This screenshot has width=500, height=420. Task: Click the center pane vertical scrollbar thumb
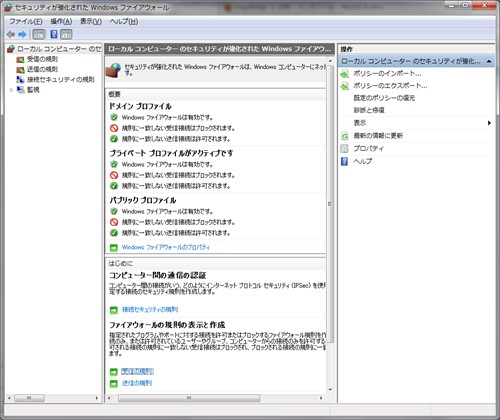pyautogui.click(x=330, y=204)
